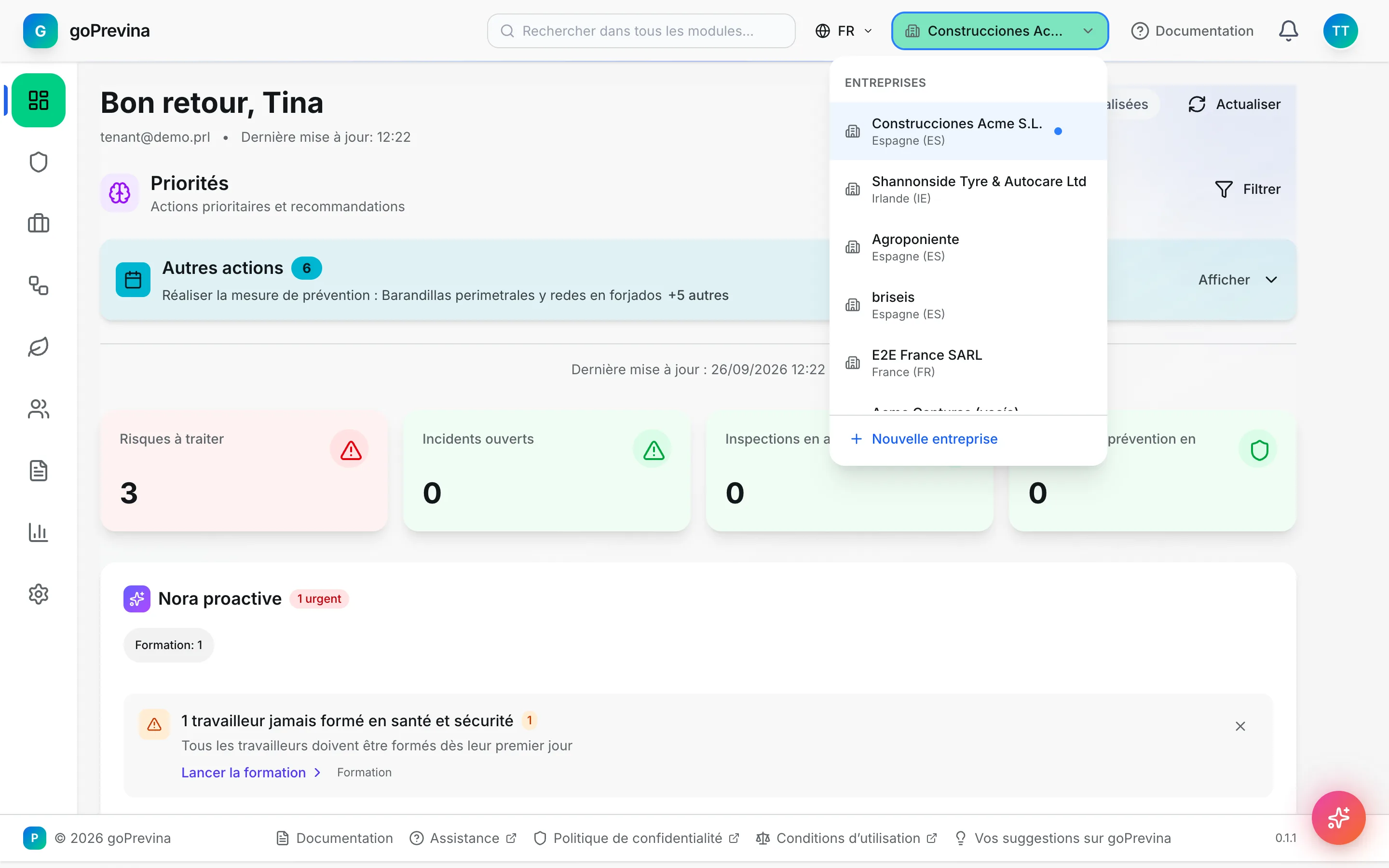Open the Assistance footer link
Image resolution: width=1389 pixels, height=868 pixels.
pos(463,838)
